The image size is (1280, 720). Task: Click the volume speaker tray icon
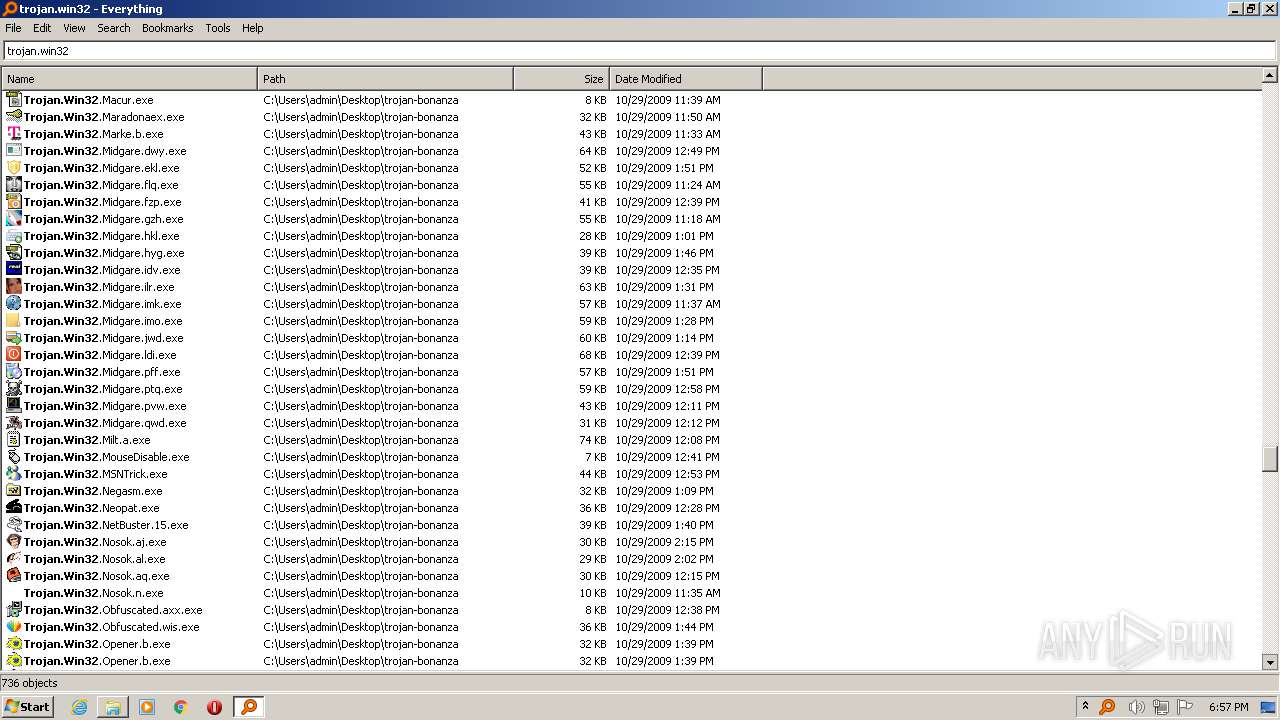(1136, 707)
